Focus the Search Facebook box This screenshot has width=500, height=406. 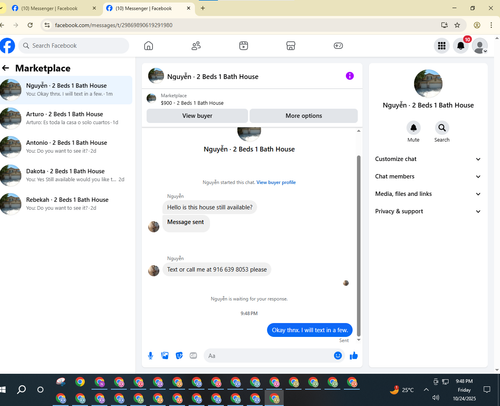[x=74, y=46]
